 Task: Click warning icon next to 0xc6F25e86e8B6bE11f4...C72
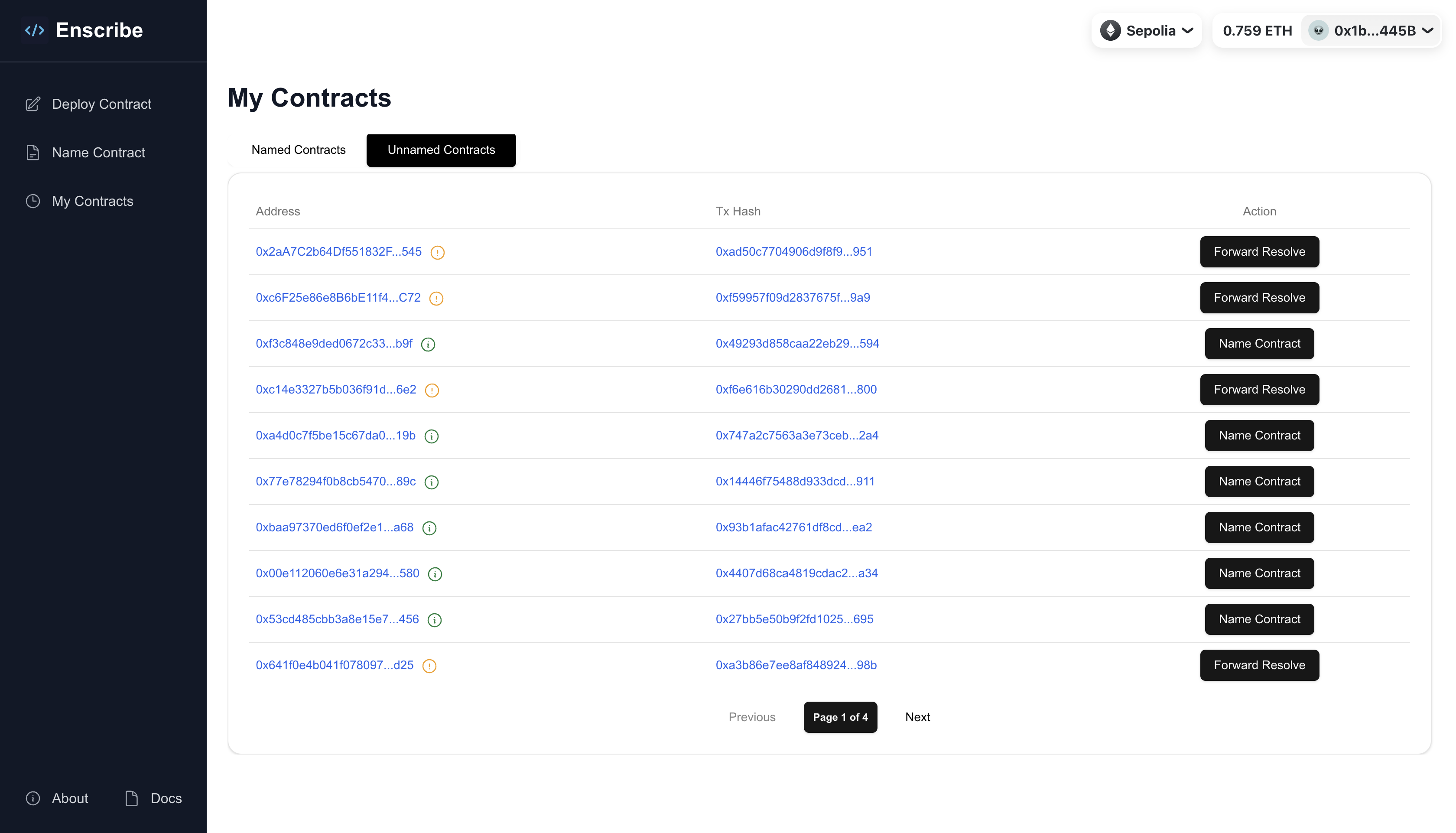[x=436, y=298]
